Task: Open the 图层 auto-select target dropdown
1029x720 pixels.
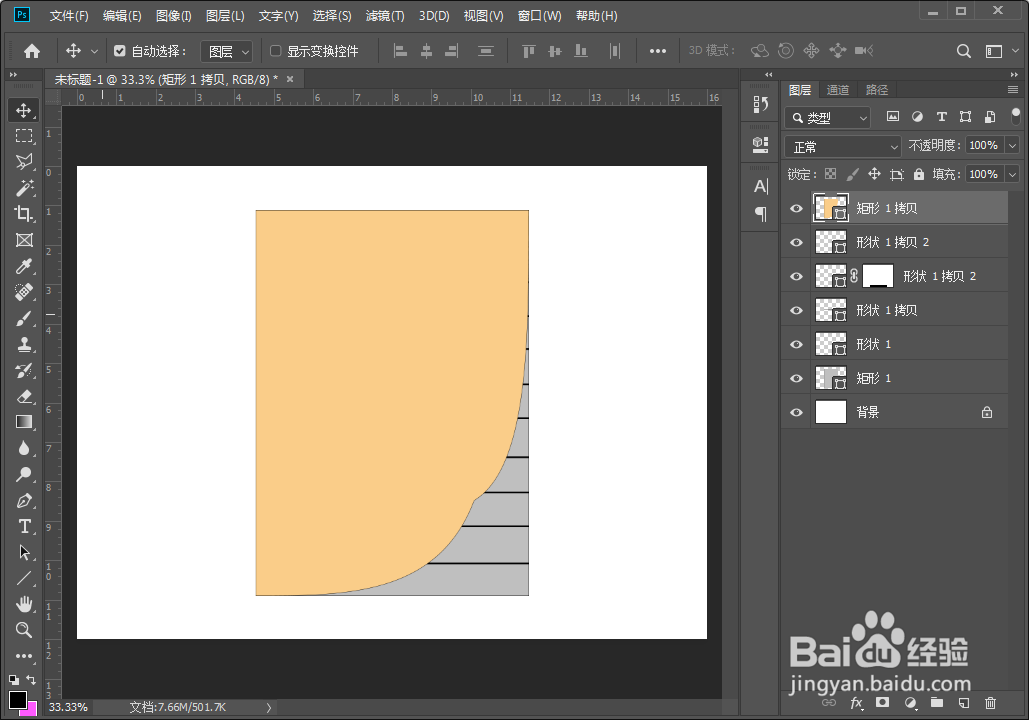Action: point(226,51)
